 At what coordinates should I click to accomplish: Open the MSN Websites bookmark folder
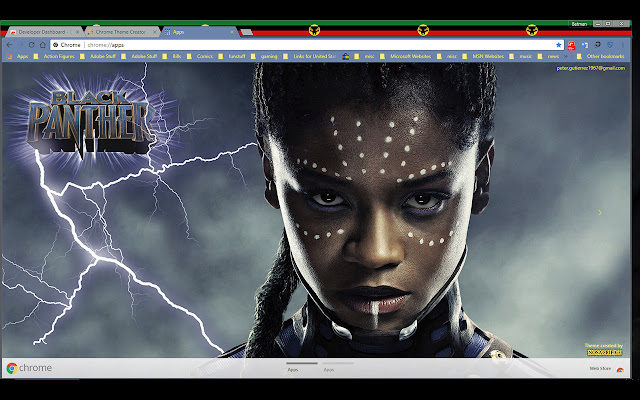coord(484,56)
